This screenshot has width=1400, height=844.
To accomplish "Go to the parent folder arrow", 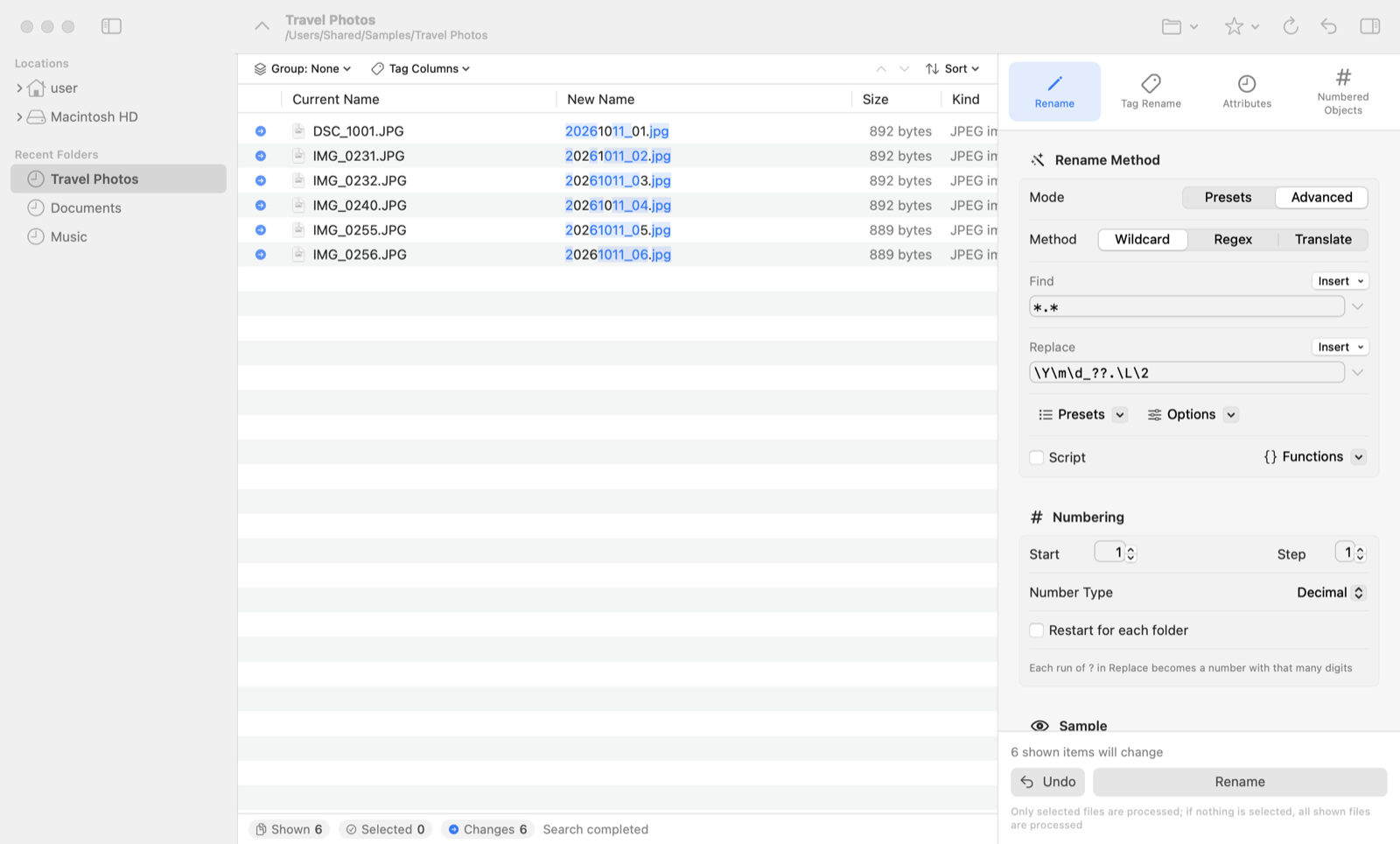I will [x=262, y=26].
